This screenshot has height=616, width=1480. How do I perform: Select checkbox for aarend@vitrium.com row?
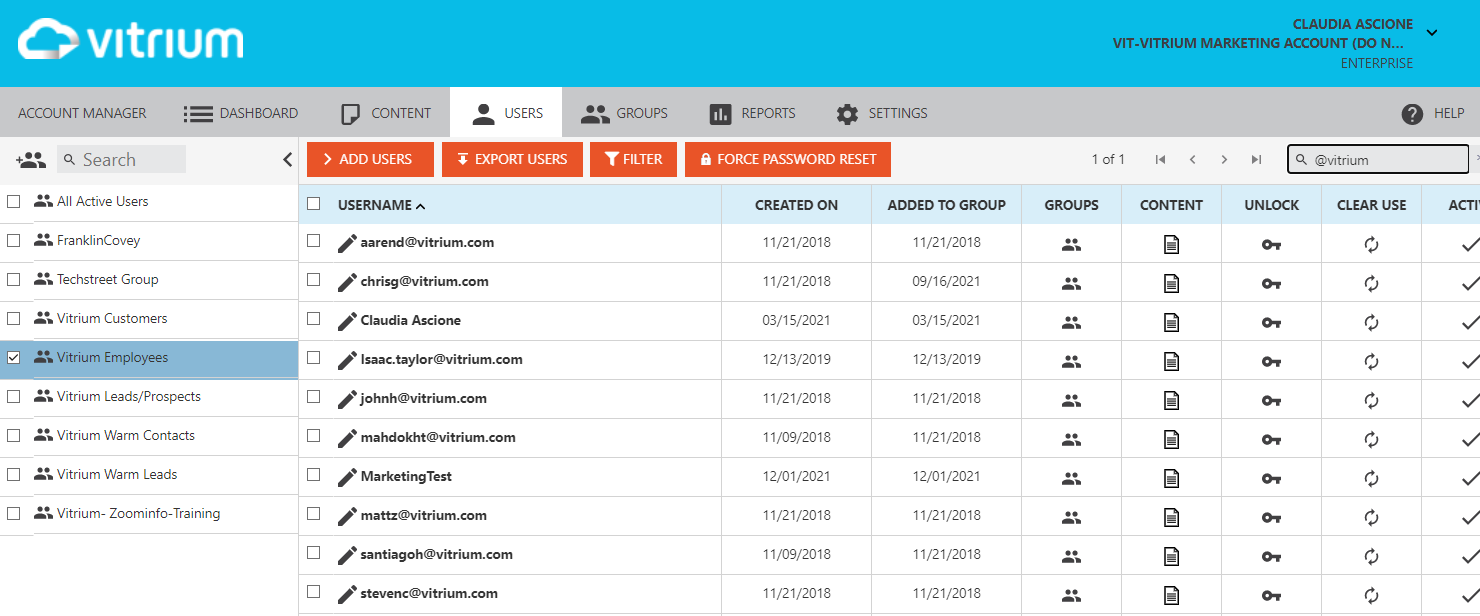click(314, 241)
